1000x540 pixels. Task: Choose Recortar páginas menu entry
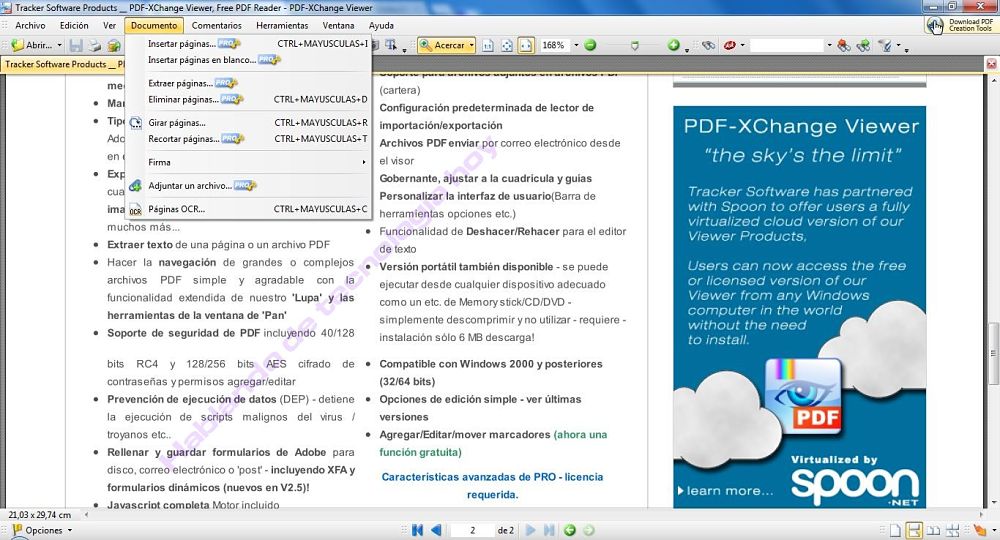[248, 138]
